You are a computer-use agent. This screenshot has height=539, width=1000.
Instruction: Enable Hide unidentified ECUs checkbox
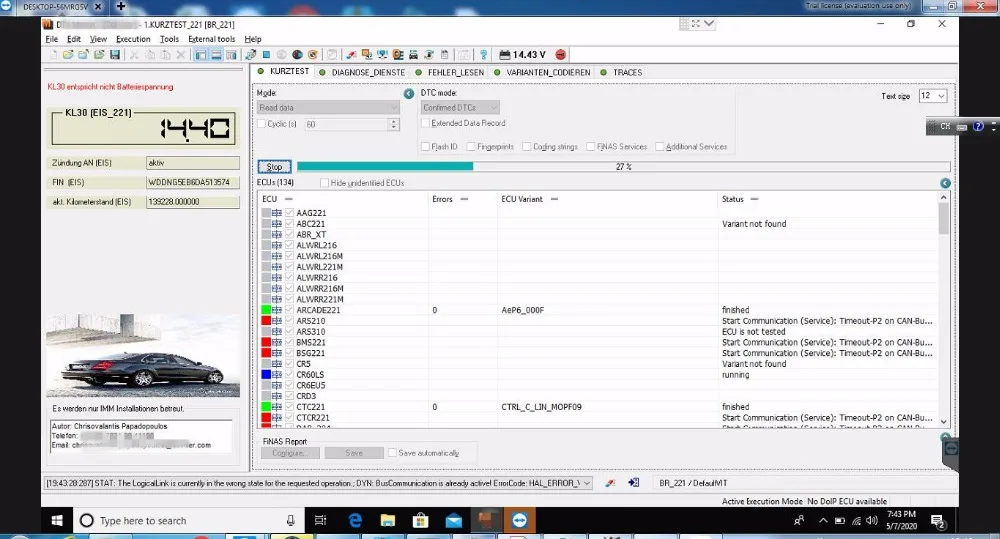point(325,183)
